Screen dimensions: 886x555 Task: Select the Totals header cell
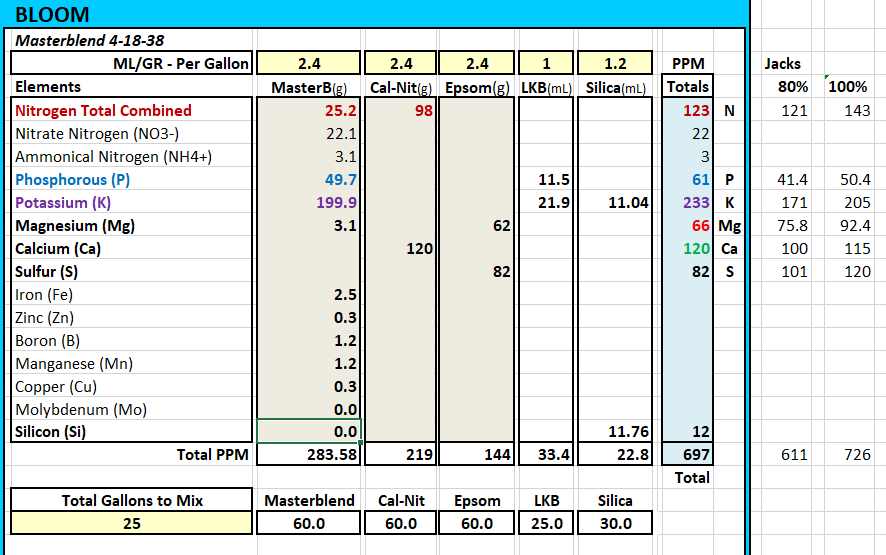pyautogui.click(x=688, y=86)
